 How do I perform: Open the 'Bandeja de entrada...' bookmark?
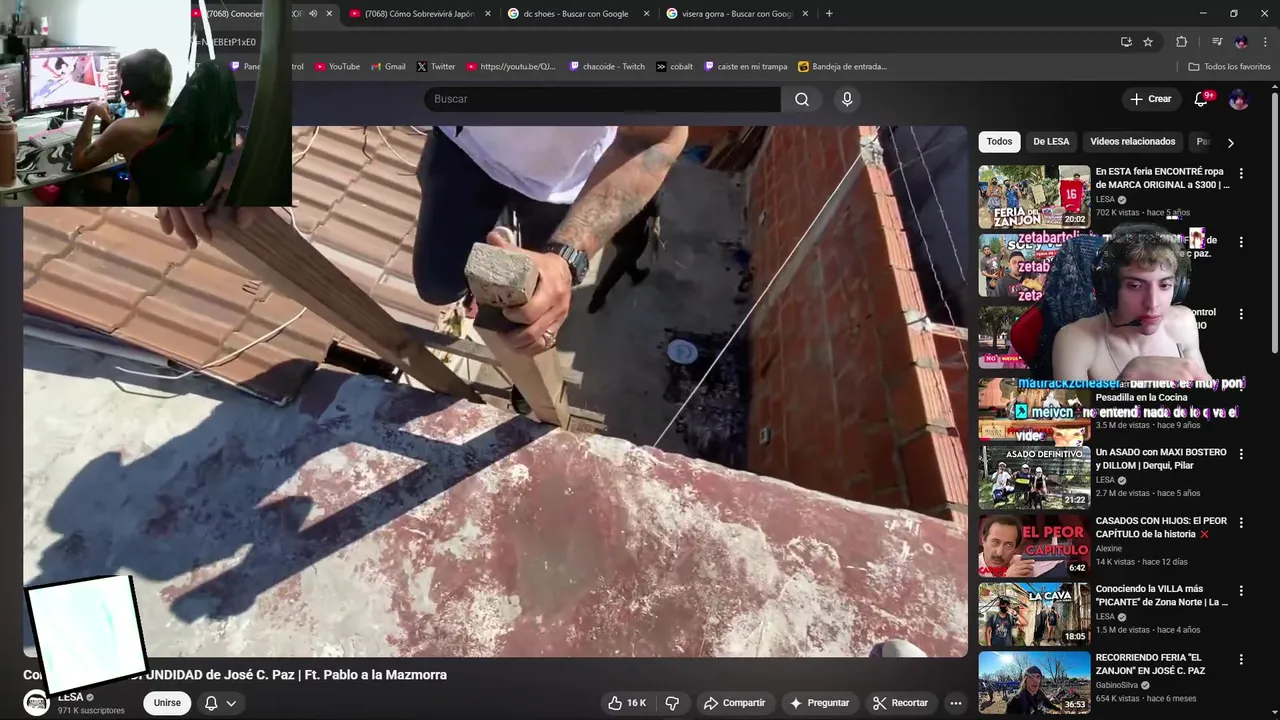pyautogui.click(x=842, y=67)
